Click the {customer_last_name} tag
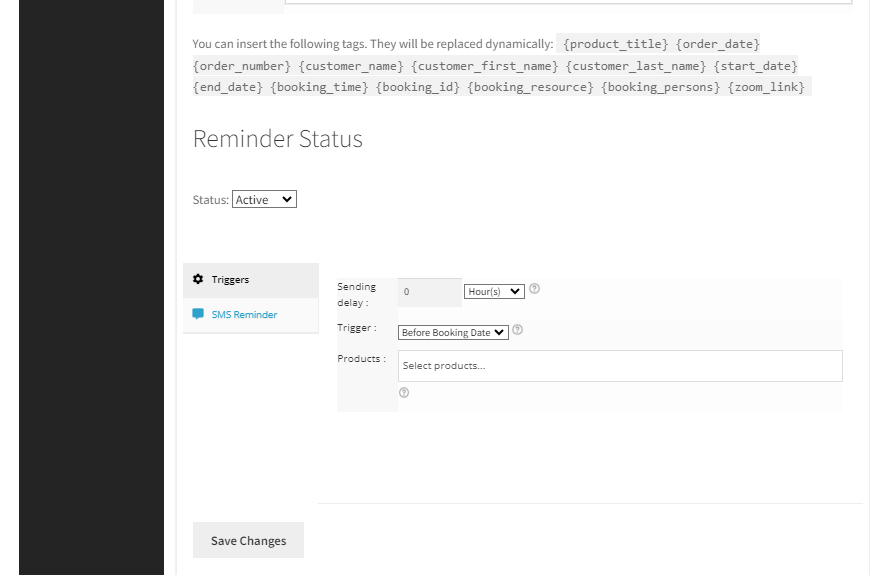Viewport: 883px width, 575px height. (x=636, y=66)
